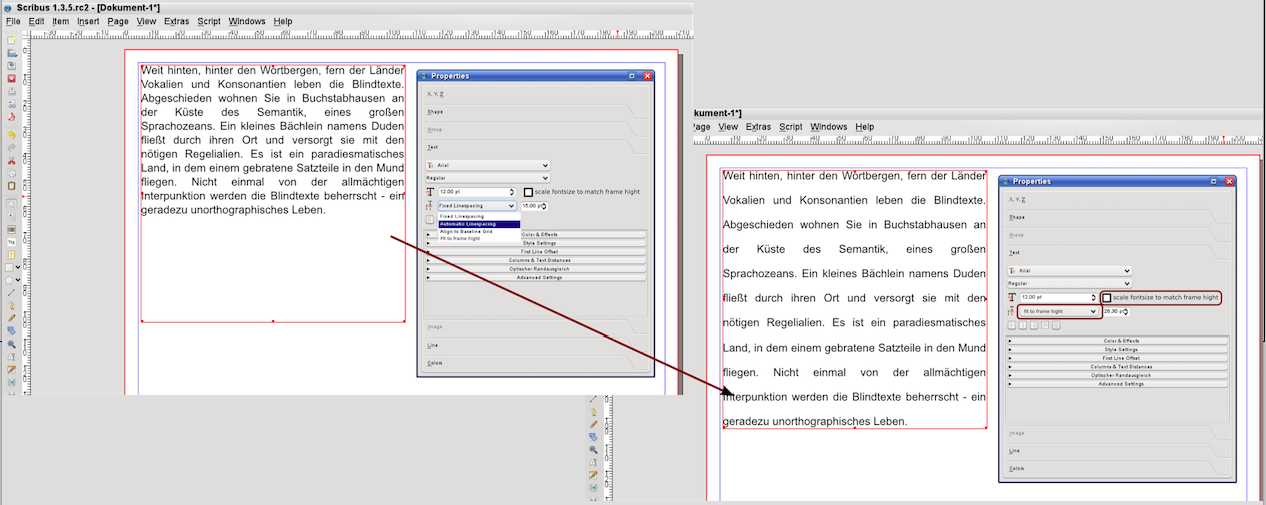The image size is (1266, 505).
Task: Click the Export as PDF toolbar icon
Action: point(11,117)
